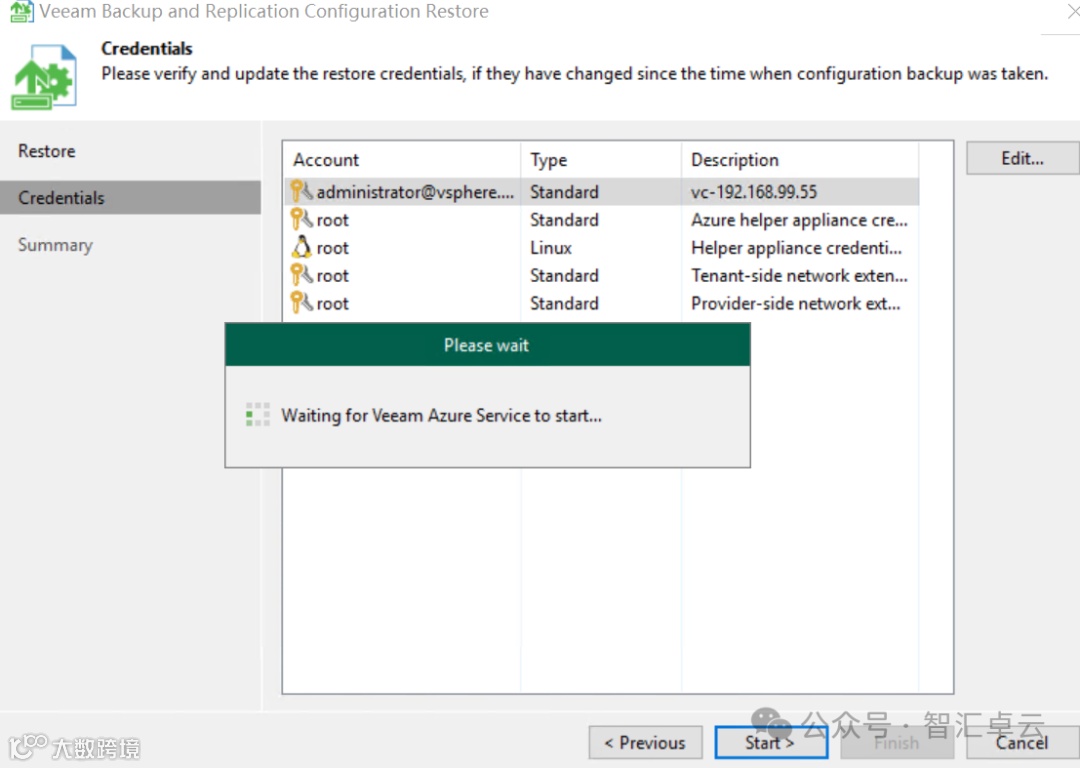
Task: Click Standard type in the administrator row
Action: (564, 191)
